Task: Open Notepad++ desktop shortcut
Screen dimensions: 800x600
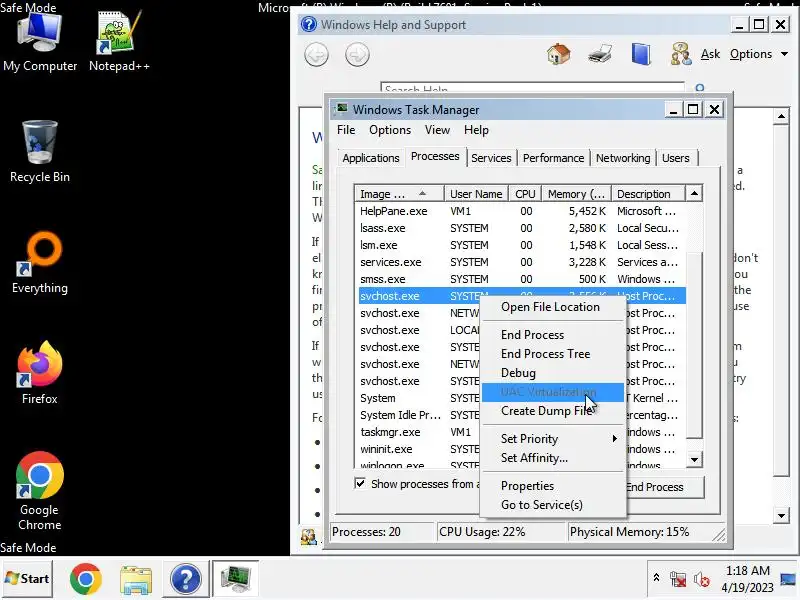Action: tap(119, 41)
